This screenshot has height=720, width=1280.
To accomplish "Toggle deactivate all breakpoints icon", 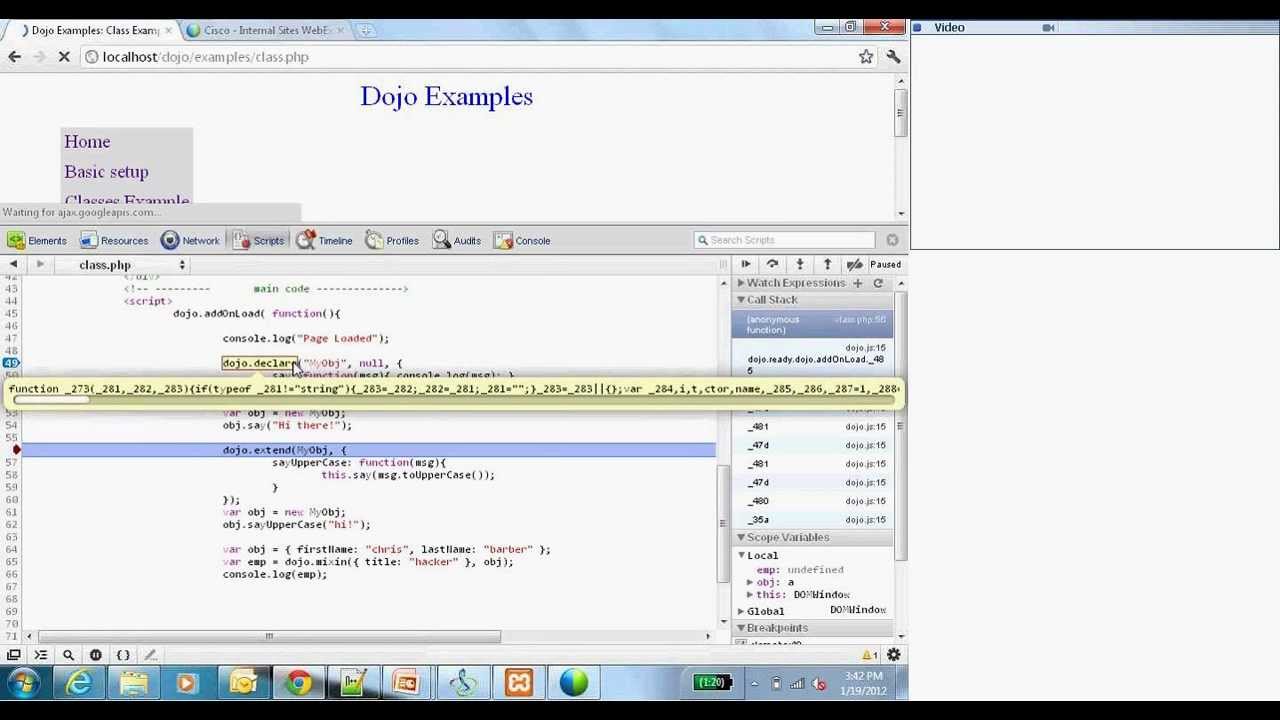I will [854, 265].
